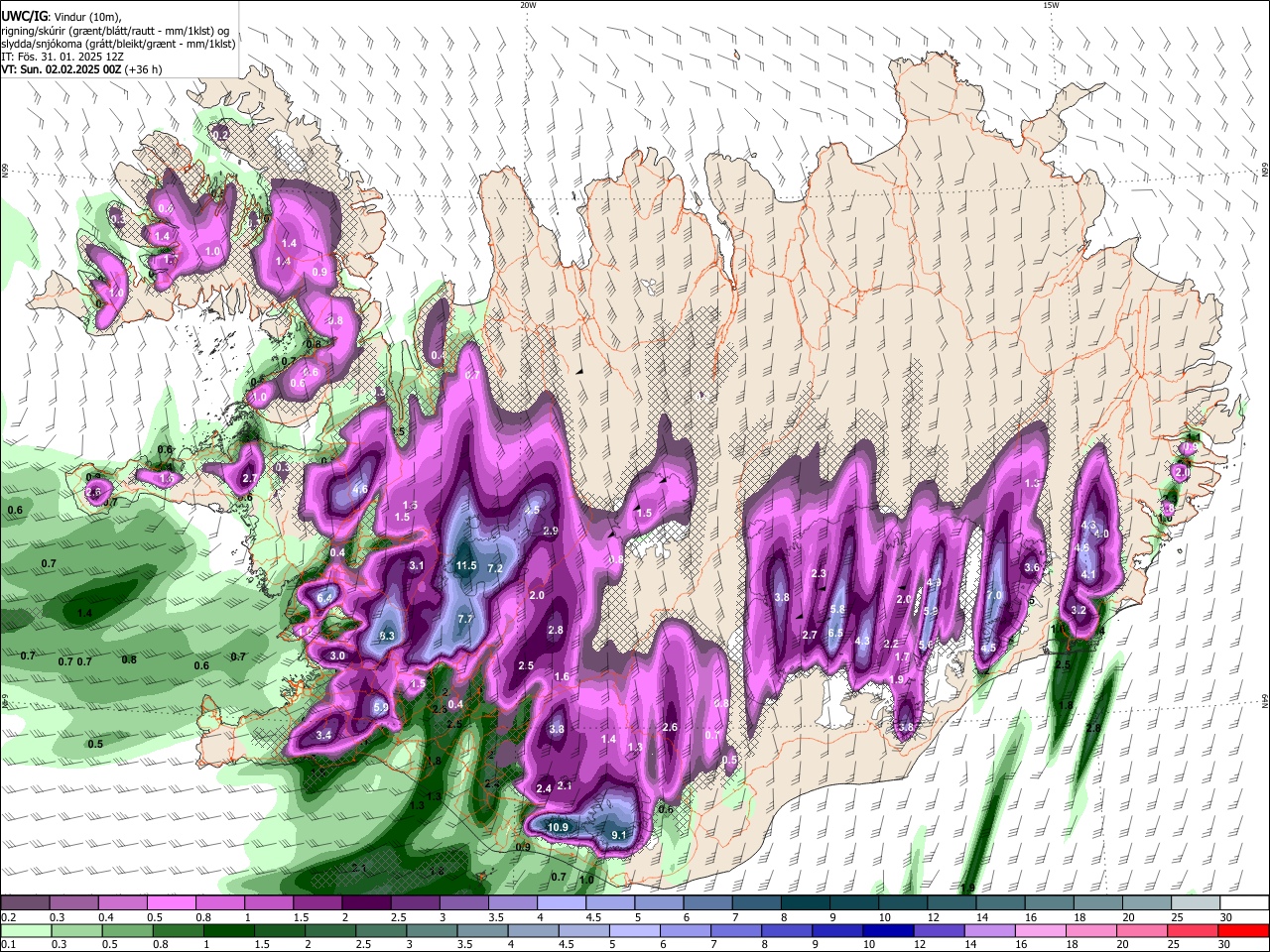
Task: Click the 6.5 precipitation value on the map
Action: (835, 634)
